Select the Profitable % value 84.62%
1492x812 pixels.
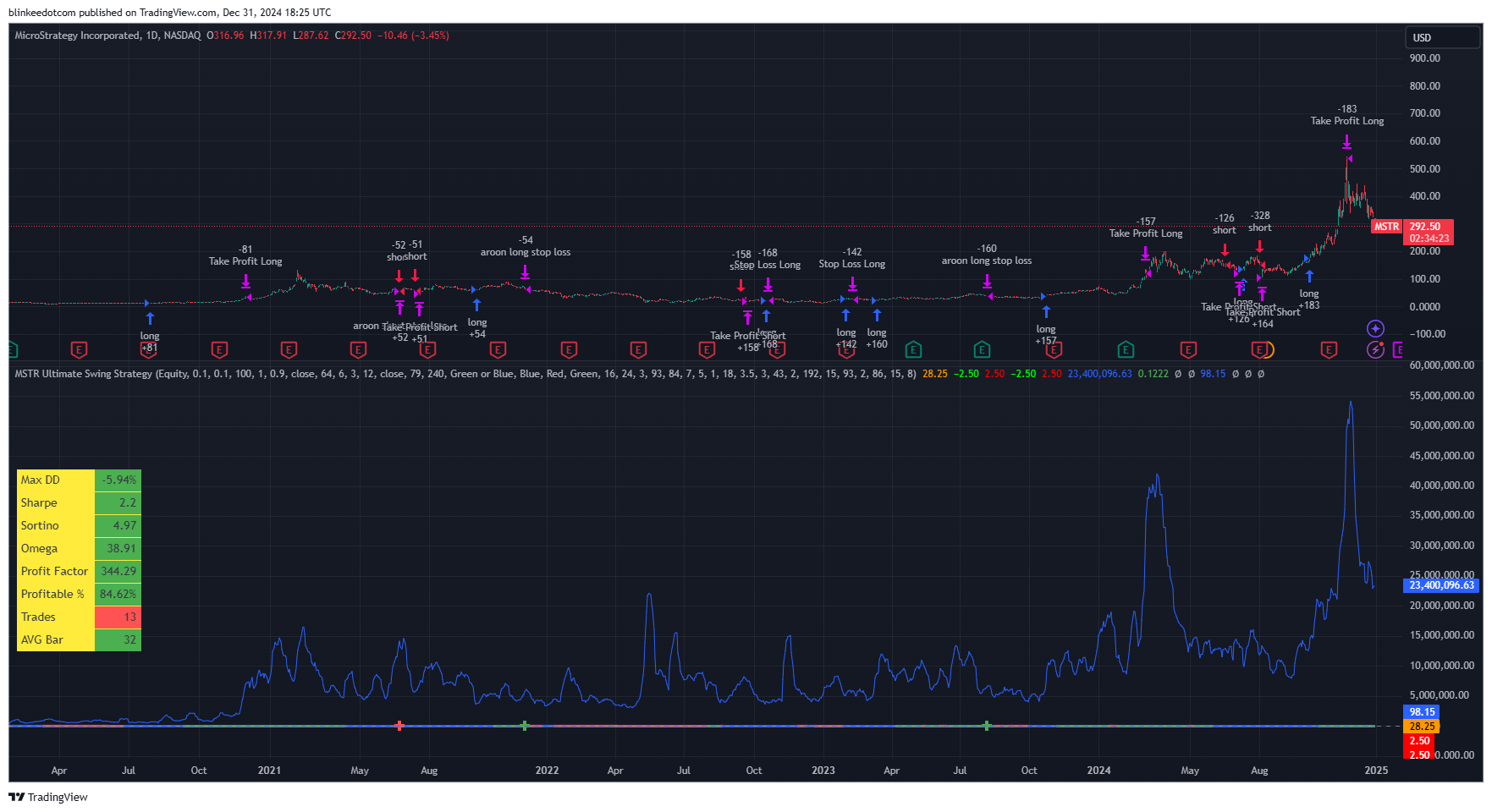click(118, 595)
